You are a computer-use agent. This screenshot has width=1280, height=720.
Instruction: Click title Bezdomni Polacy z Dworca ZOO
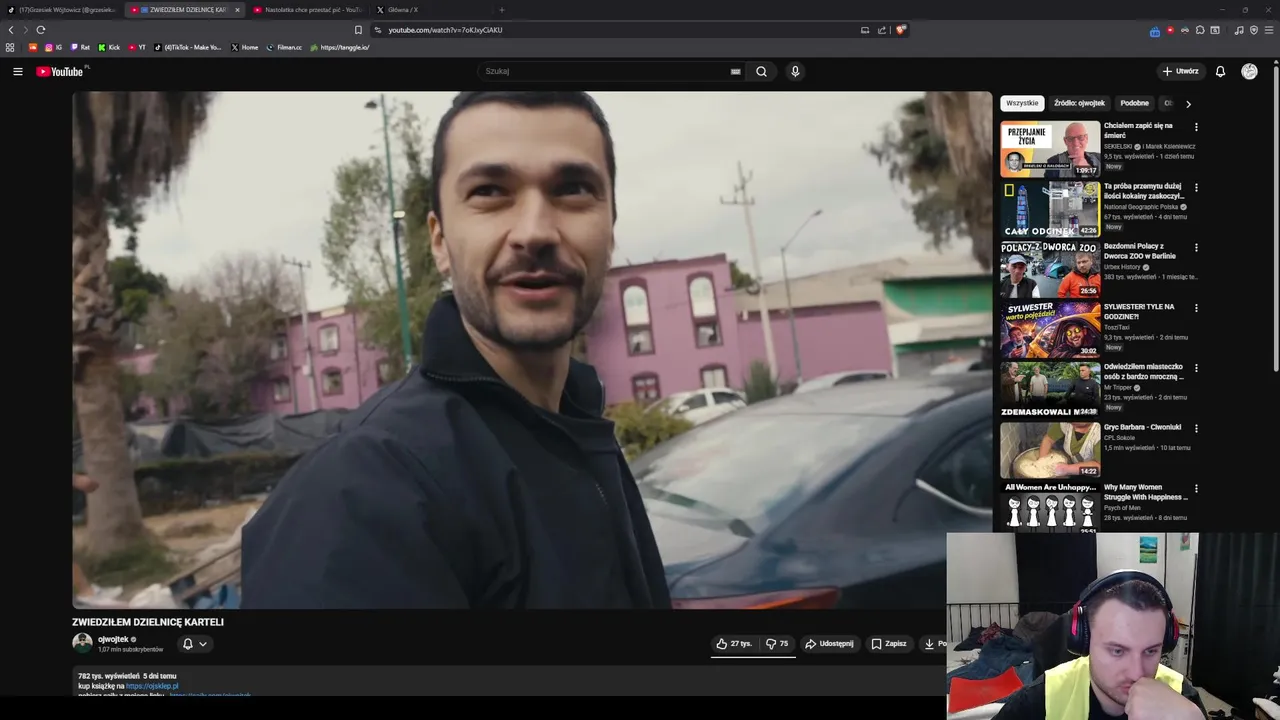(x=1140, y=251)
